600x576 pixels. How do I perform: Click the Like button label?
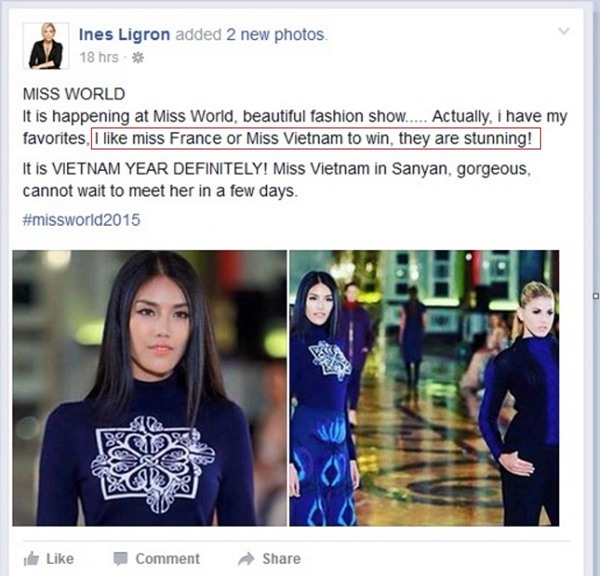[60, 559]
